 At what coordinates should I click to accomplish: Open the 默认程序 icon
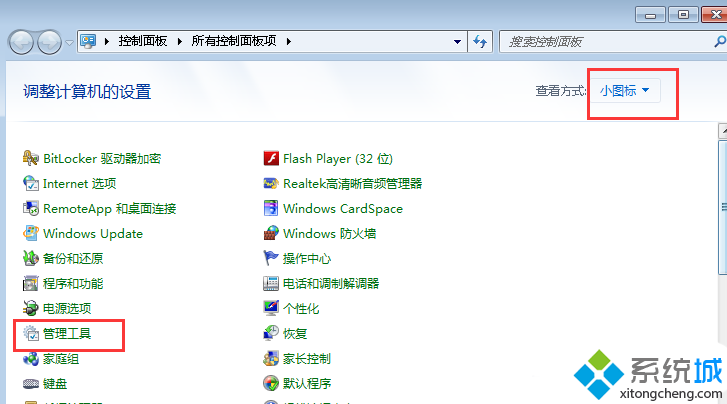tap(271, 384)
